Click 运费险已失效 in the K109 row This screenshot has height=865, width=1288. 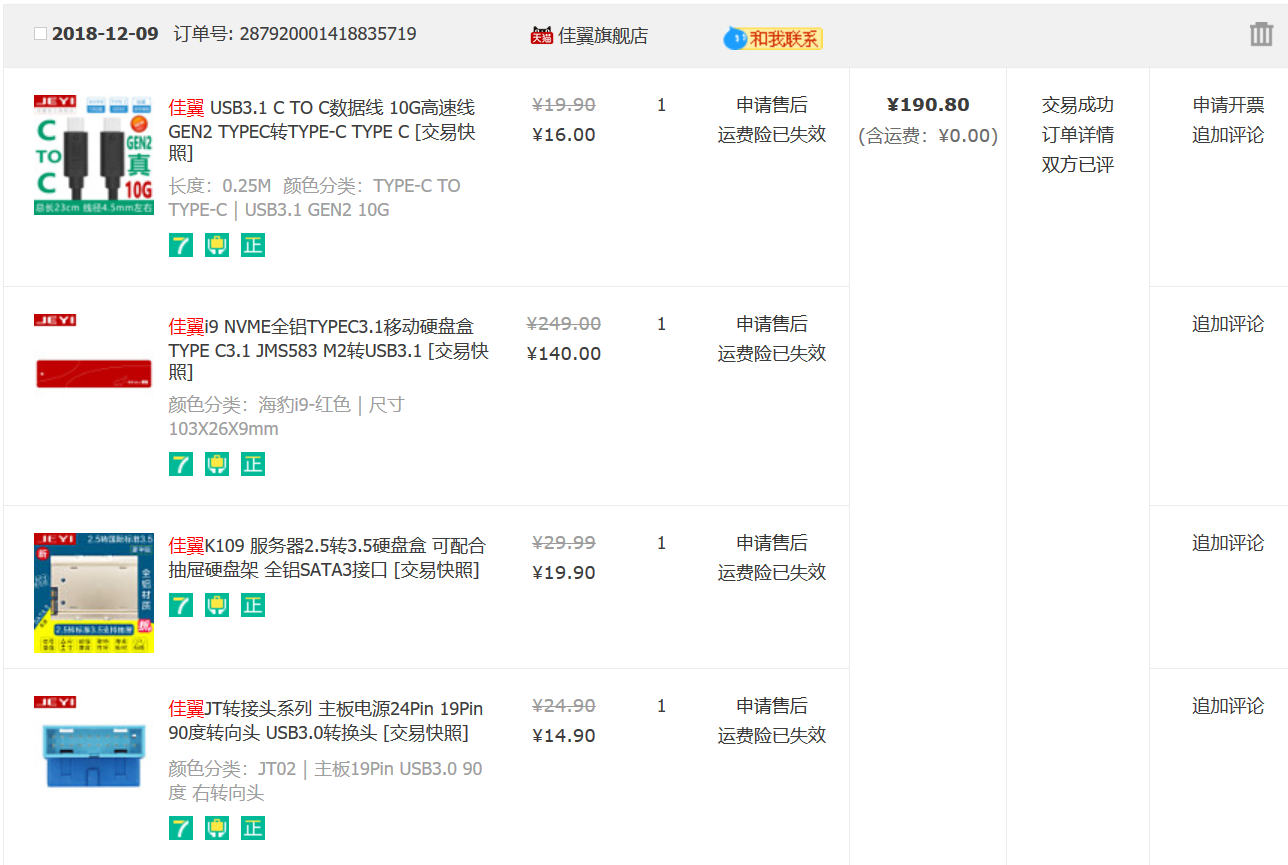tap(772, 572)
